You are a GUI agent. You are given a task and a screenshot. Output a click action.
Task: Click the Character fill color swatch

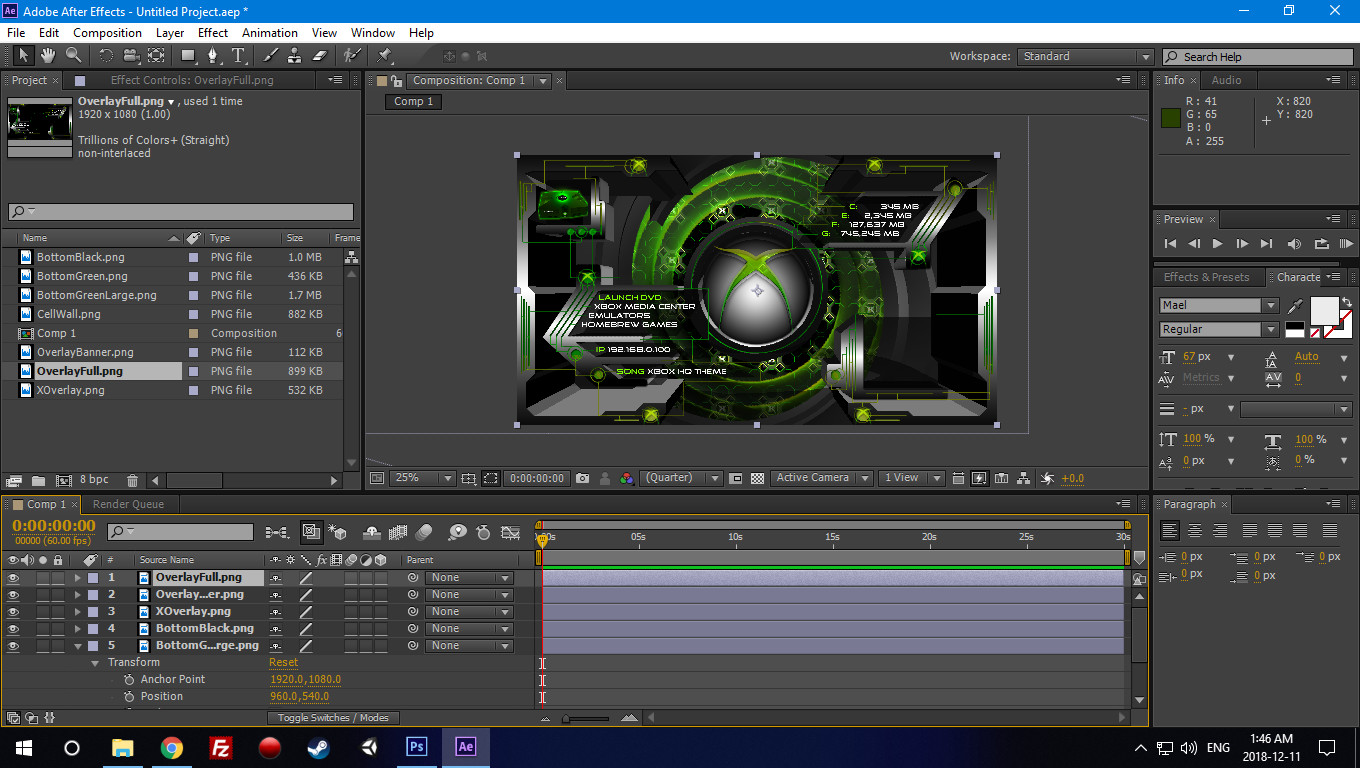(1324, 311)
